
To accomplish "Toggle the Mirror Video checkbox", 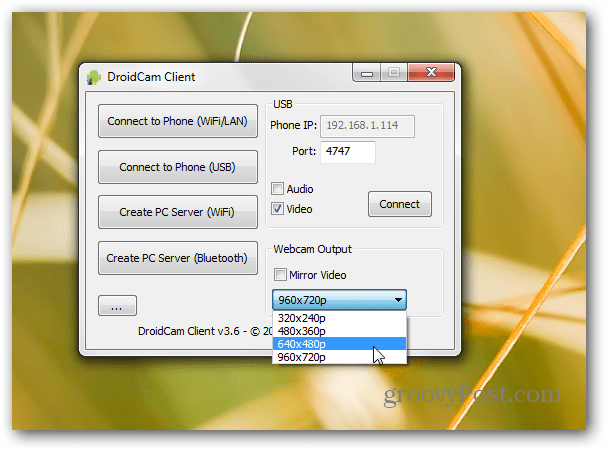I will [x=280, y=274].
